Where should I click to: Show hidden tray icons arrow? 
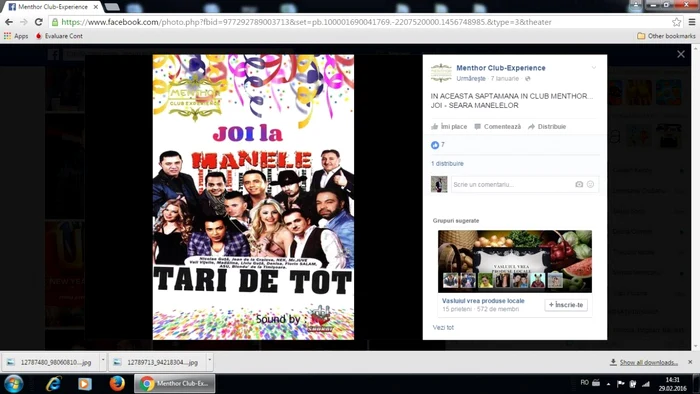608,383
